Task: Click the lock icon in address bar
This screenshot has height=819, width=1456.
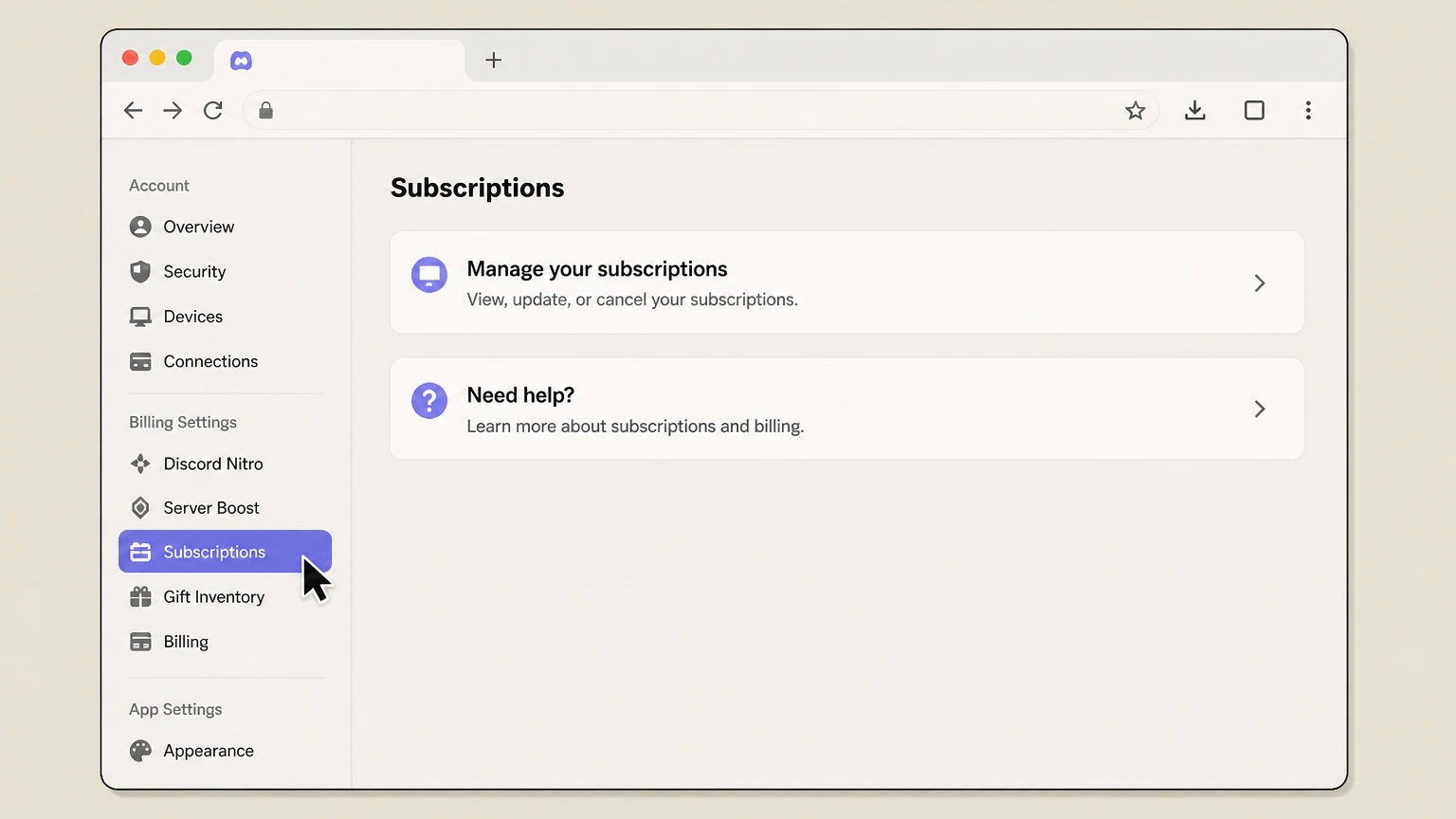Action: click(x=266, y=111)
